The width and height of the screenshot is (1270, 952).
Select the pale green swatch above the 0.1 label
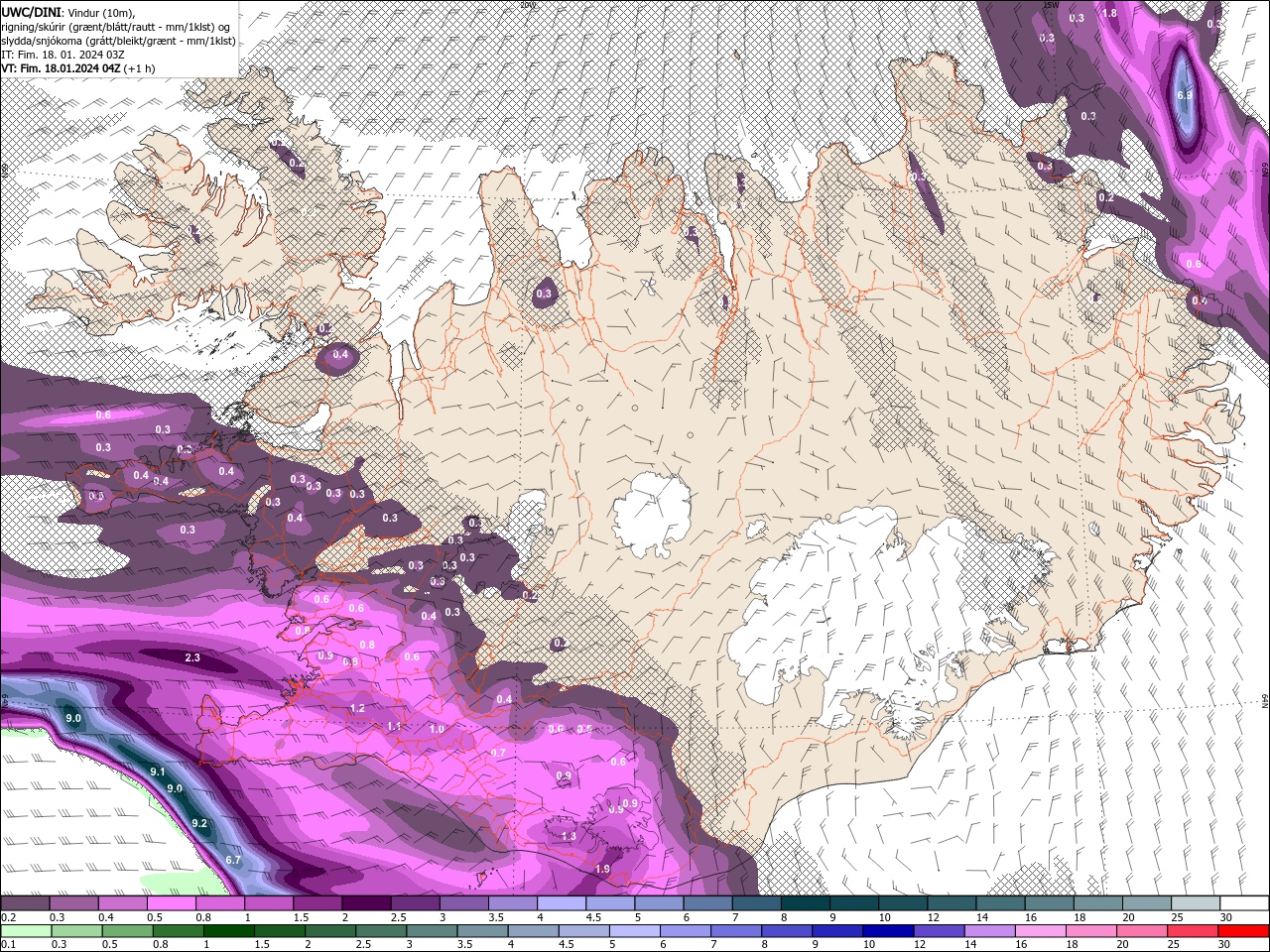[25, 931]
